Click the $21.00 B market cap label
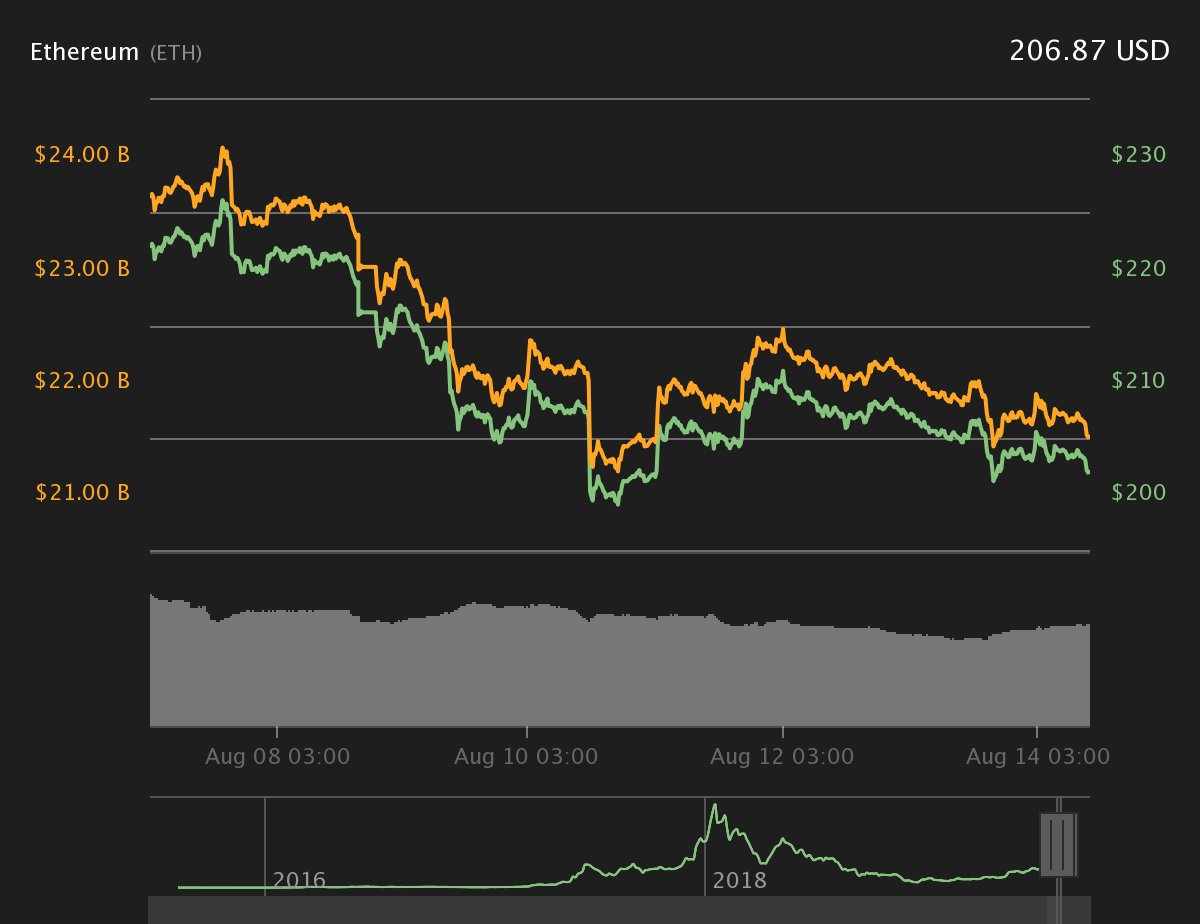Image resolution: width=1200 pixels, height=924 pixels. point(82,493)
